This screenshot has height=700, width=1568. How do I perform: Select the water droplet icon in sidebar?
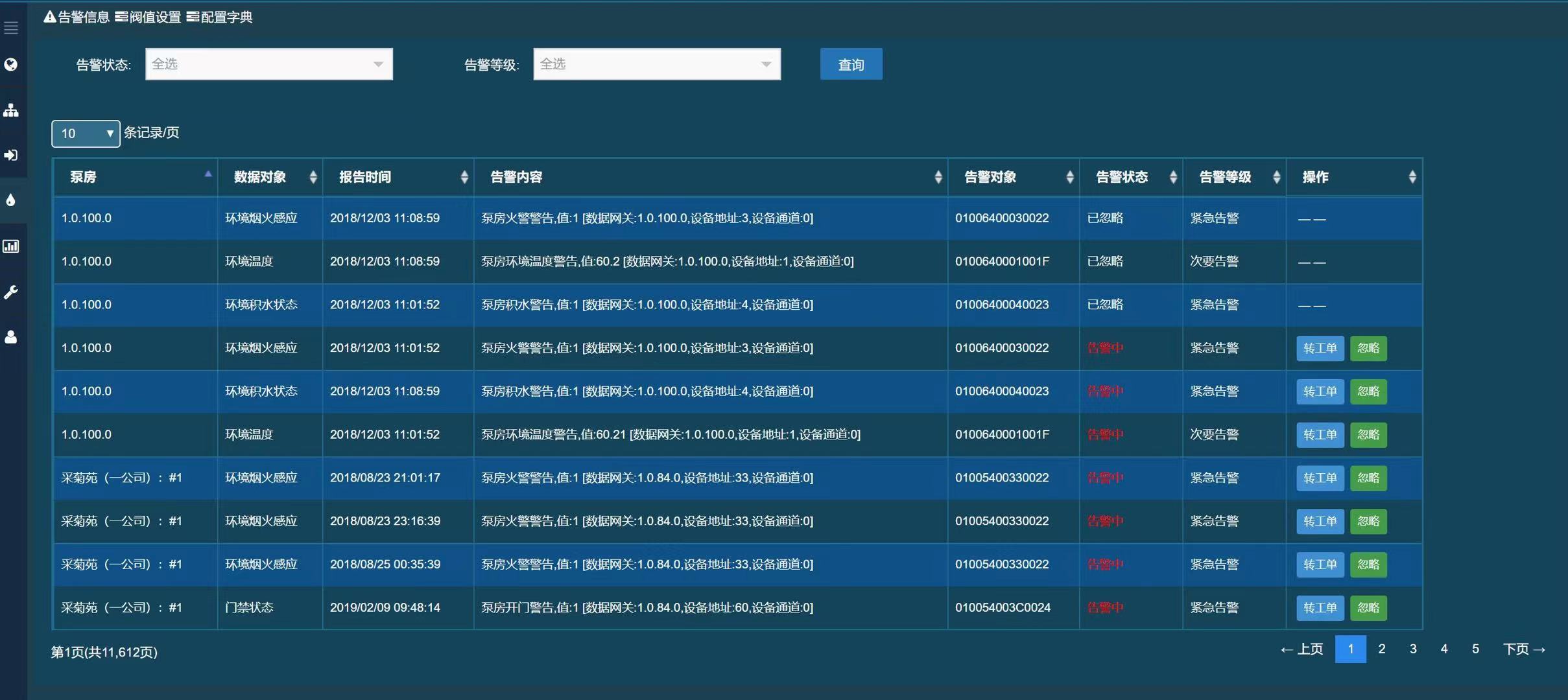[10, 200]
